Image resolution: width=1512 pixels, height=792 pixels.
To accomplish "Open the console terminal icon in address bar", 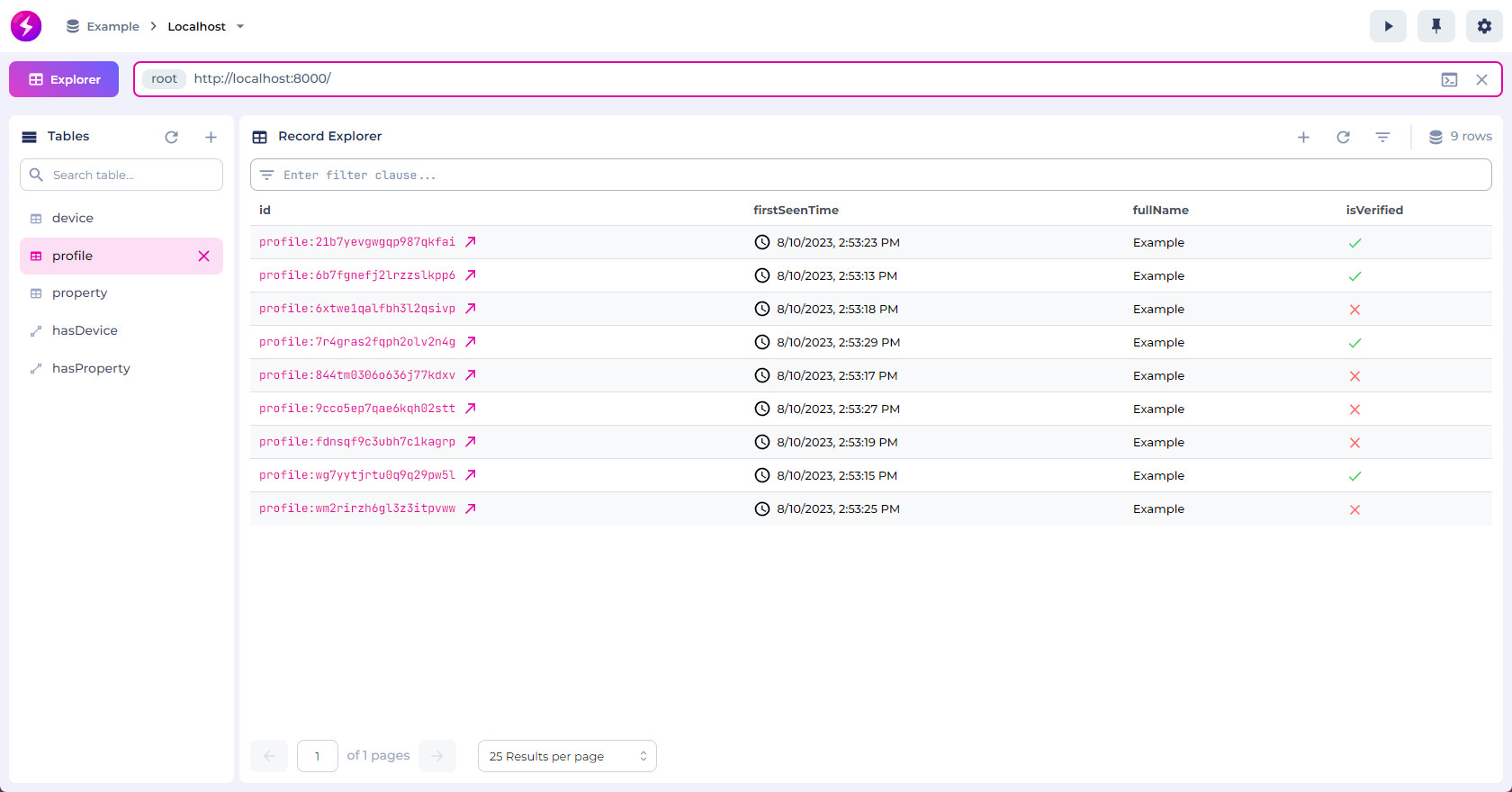I will [1449, 79].
